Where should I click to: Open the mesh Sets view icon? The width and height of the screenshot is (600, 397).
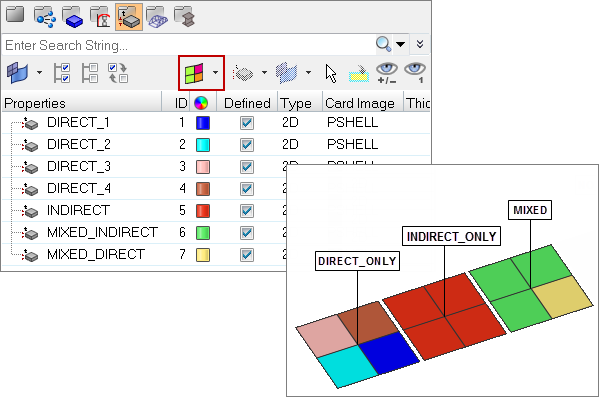[x=157, y=17]
